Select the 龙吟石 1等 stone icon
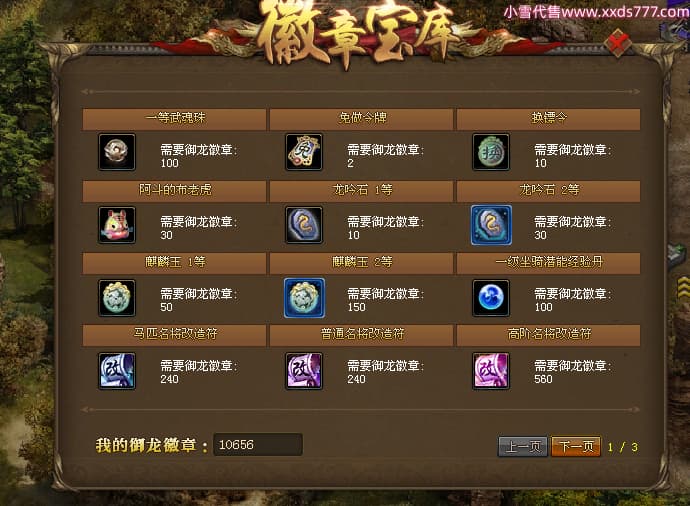This screenshot has width=690, height=506. 304,225
